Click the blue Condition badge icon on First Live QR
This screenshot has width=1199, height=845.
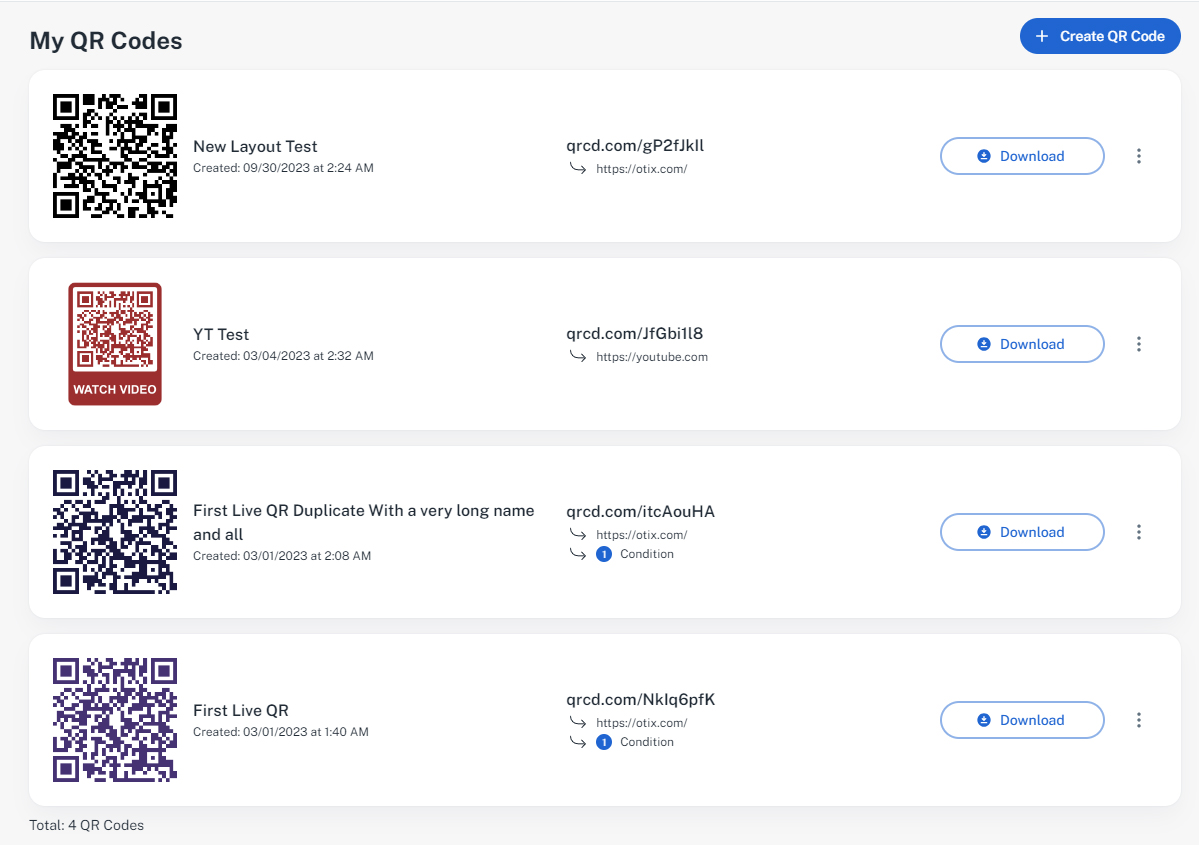(602, 742)
